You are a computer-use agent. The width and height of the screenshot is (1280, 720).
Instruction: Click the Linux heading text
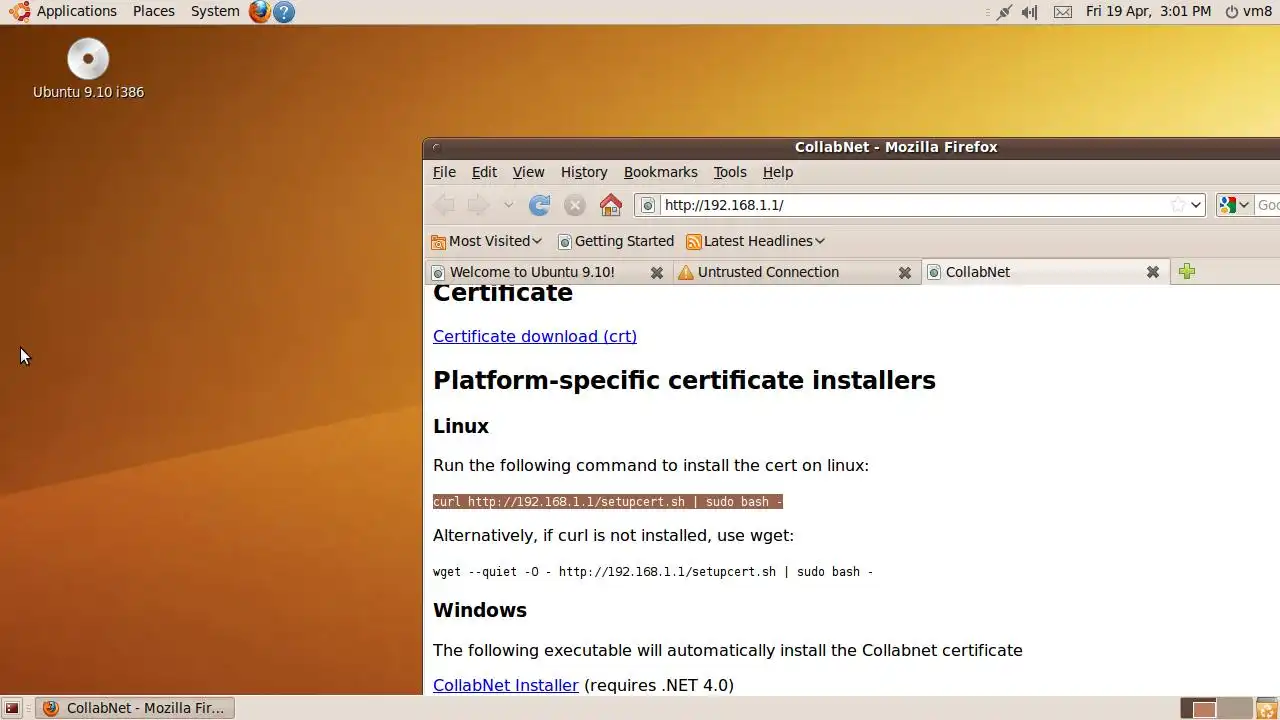click(x=461, y=426)
